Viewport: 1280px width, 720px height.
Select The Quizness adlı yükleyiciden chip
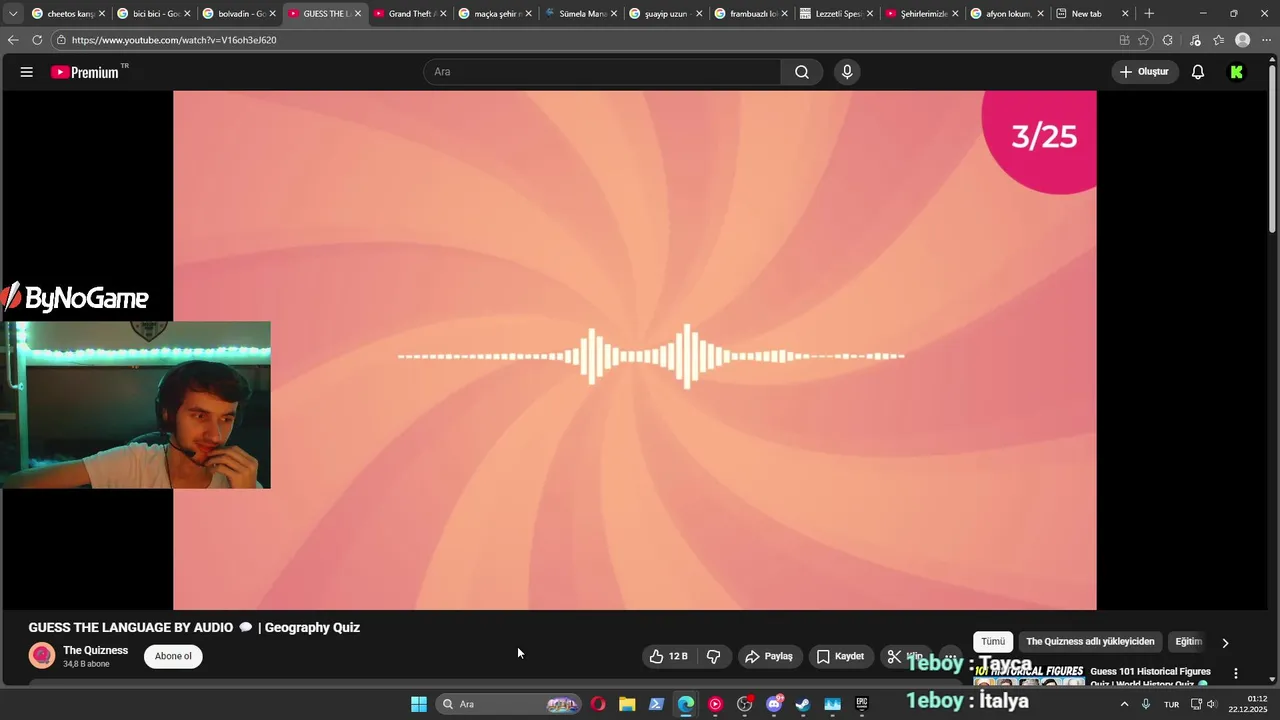pos(1090,642)
